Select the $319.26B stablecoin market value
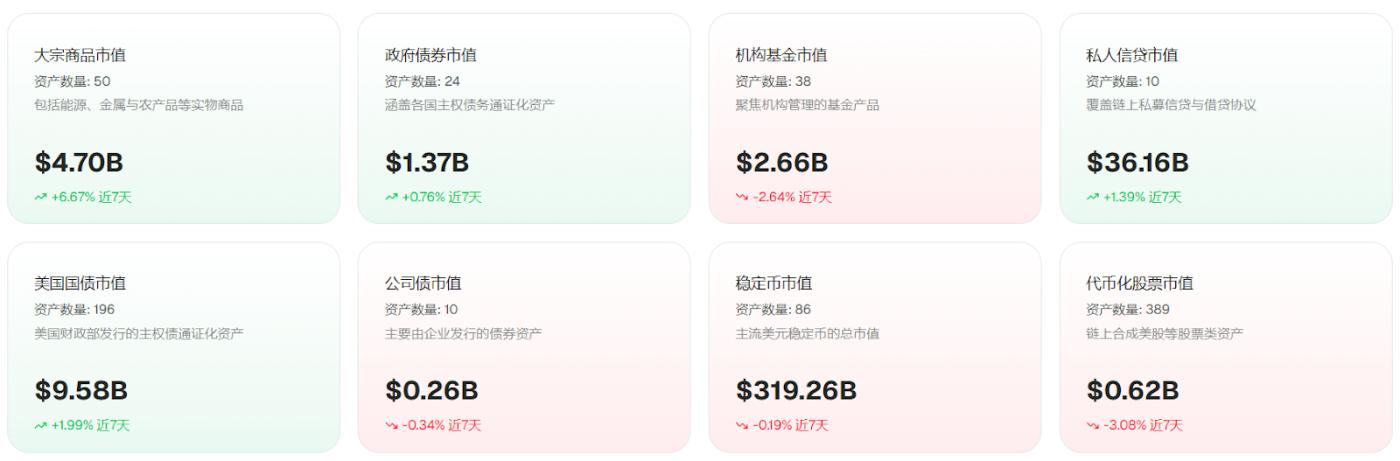Viewport: 1400px width, 461px height. [x=796, y=391]
